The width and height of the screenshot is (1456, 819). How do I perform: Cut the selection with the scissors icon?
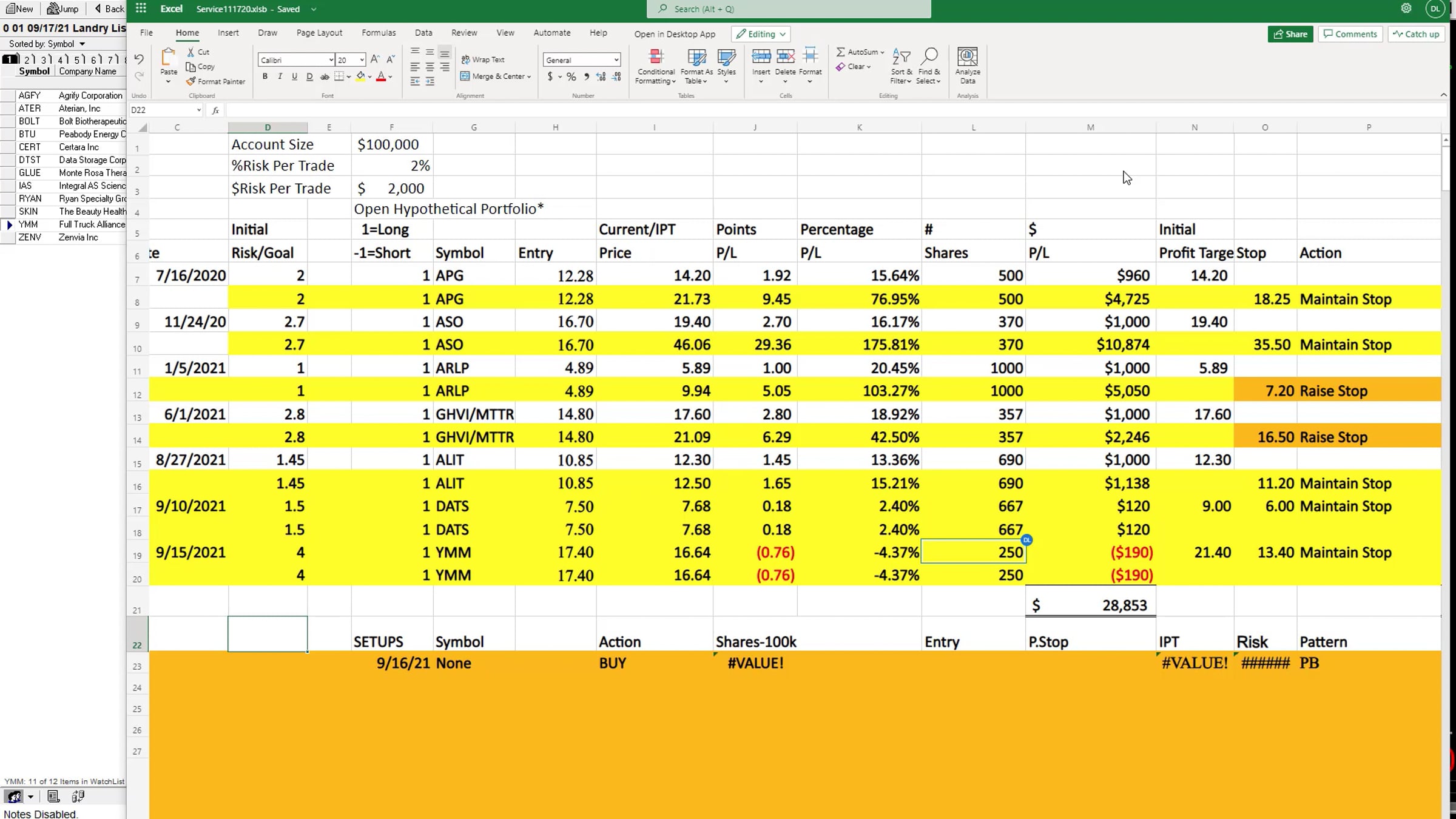[x=190, y=52]
